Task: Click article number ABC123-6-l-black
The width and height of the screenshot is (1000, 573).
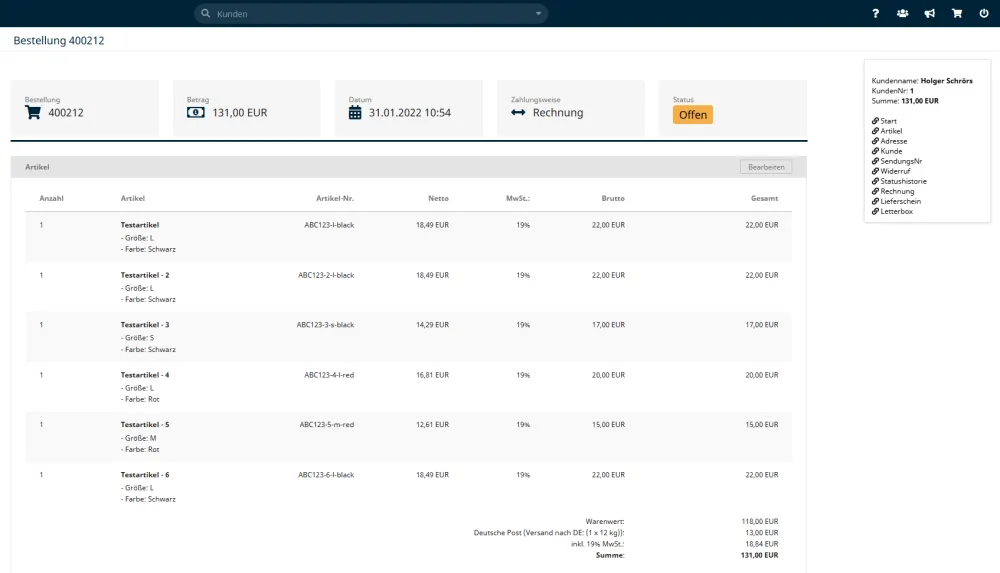Action: [x=326, y=475]
